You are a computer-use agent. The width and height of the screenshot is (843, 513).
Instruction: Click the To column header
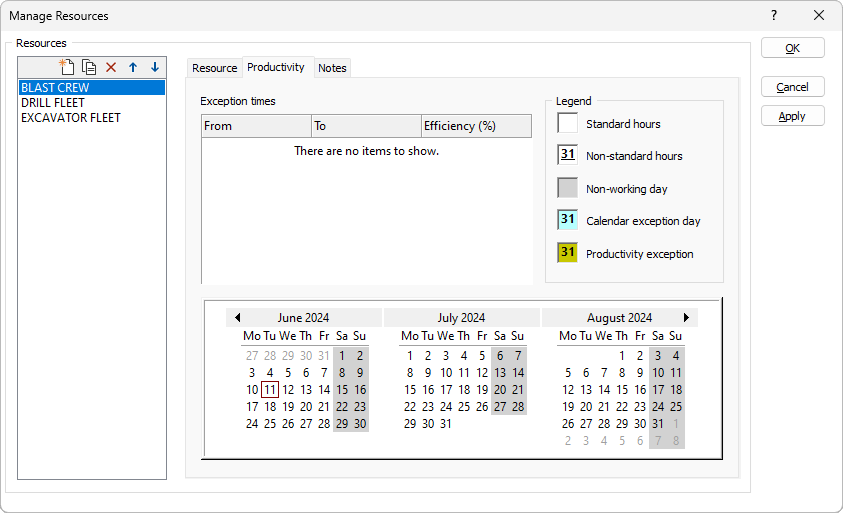point(366,126)
